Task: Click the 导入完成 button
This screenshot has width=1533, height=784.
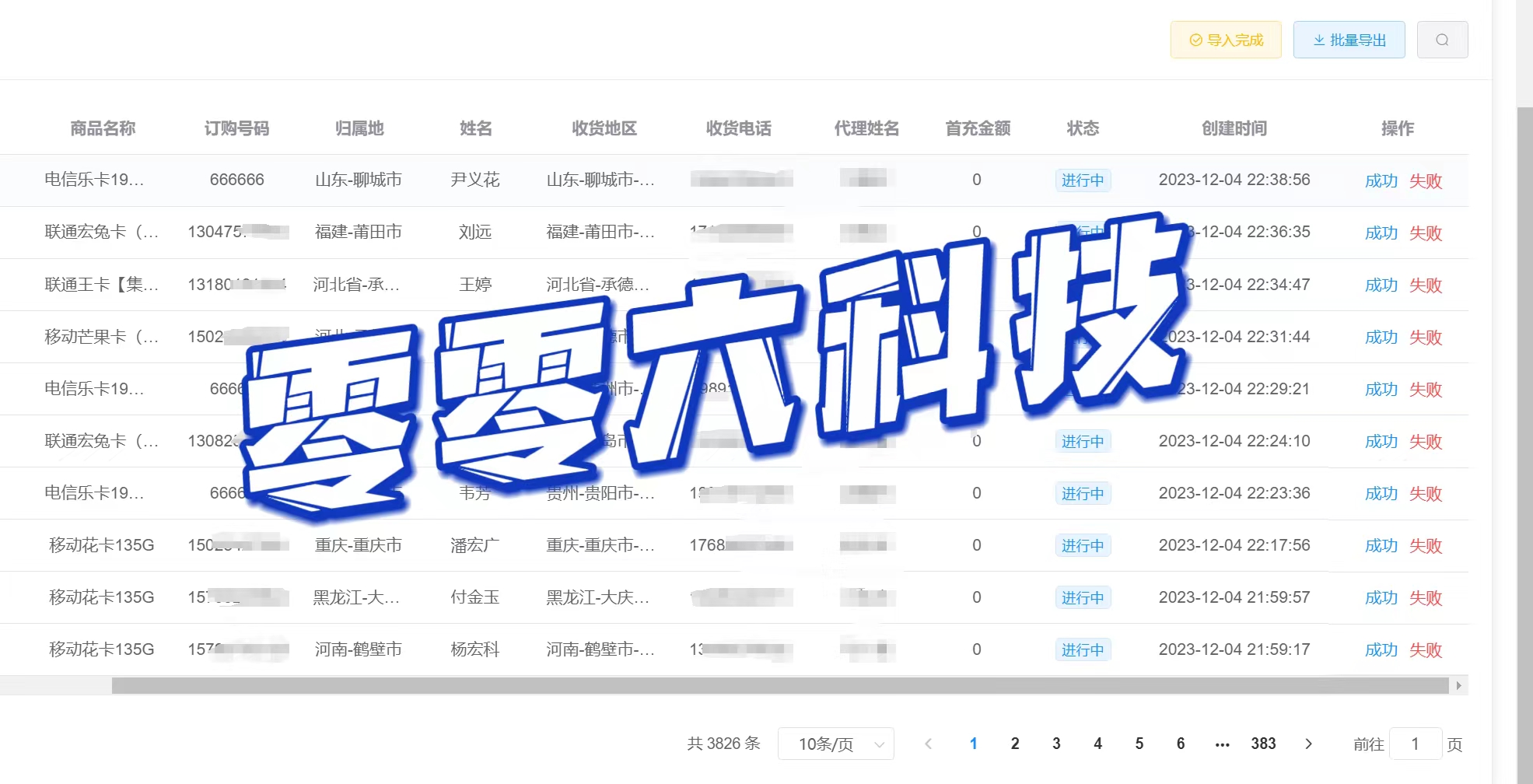Action: tap(1225, 40)
